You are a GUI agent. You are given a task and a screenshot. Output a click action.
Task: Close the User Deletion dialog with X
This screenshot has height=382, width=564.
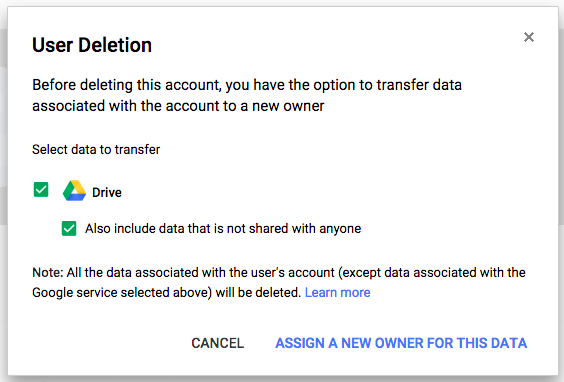(x=528, y=37)
